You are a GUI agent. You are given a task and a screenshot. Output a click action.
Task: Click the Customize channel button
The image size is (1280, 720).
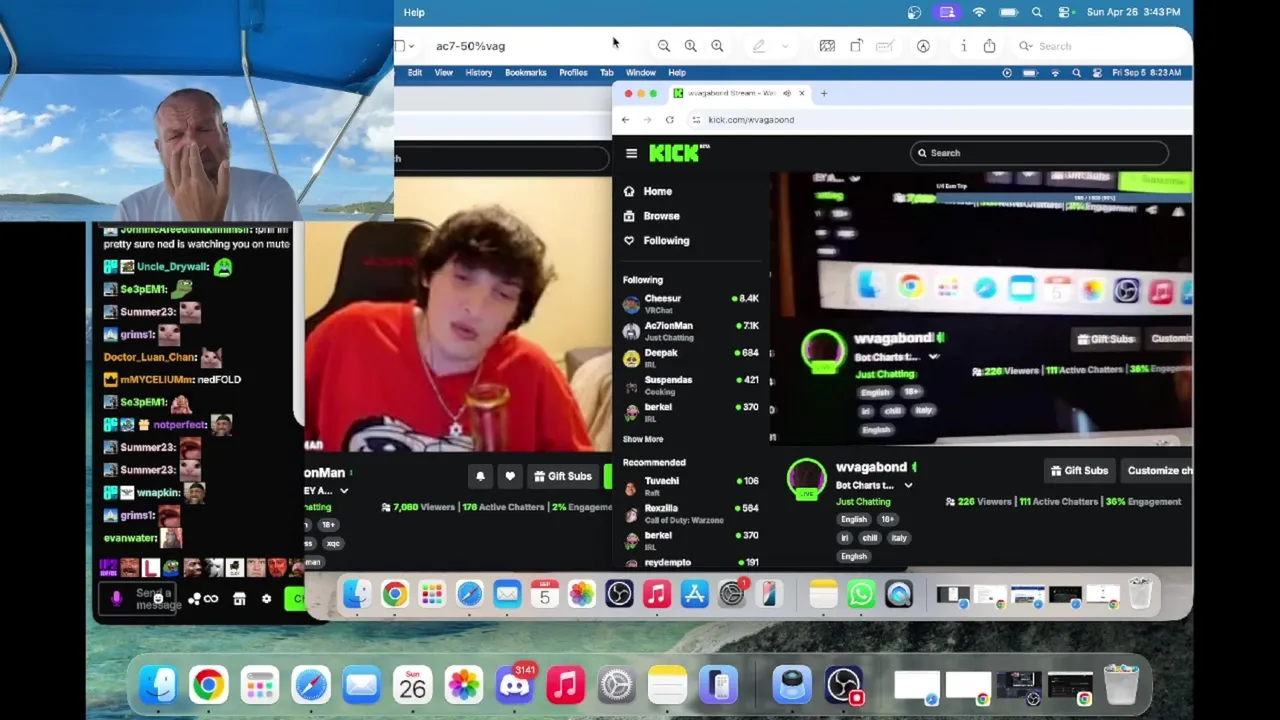point(1159,471)
